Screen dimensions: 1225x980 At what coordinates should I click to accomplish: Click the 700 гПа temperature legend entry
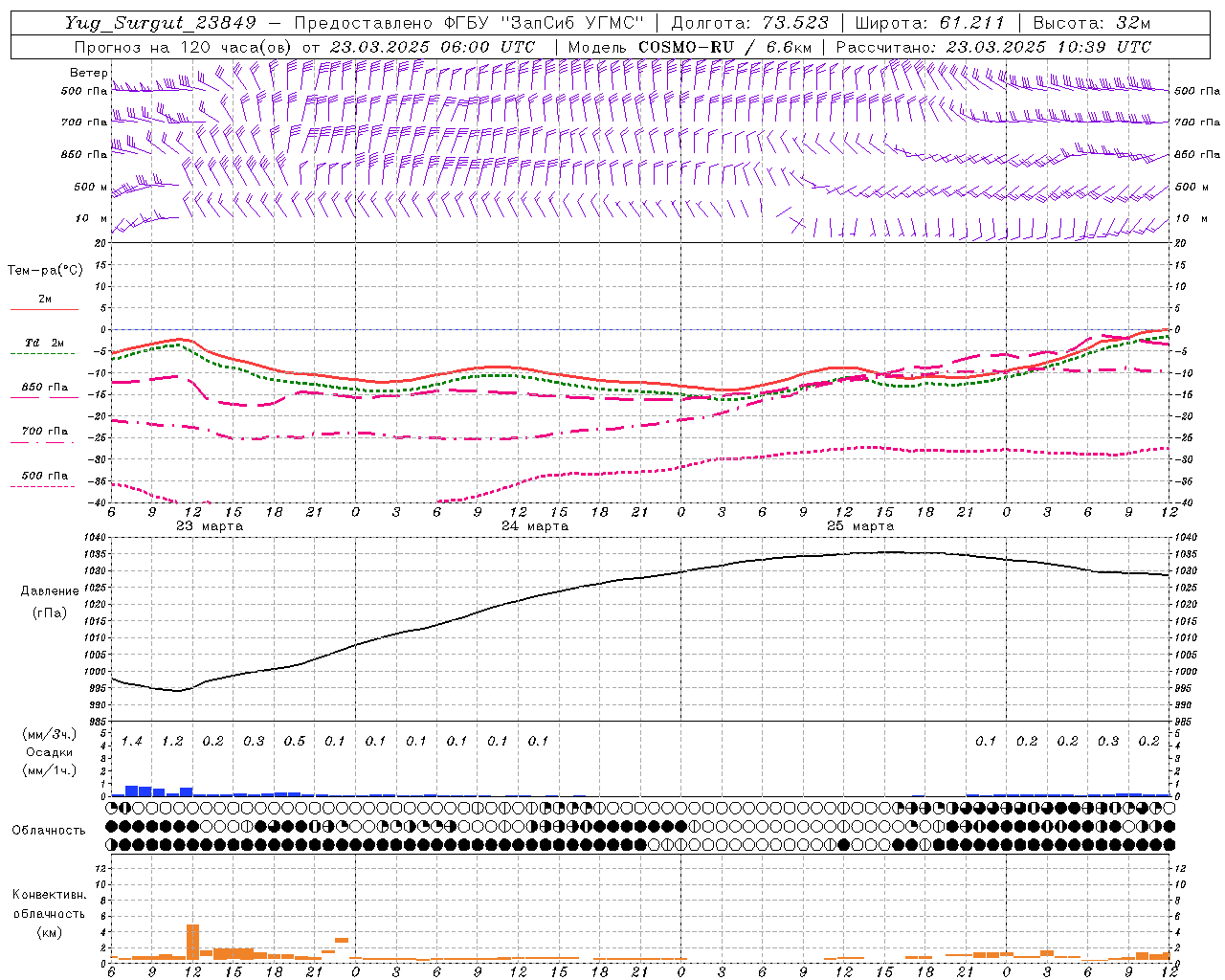click(45, 432)
